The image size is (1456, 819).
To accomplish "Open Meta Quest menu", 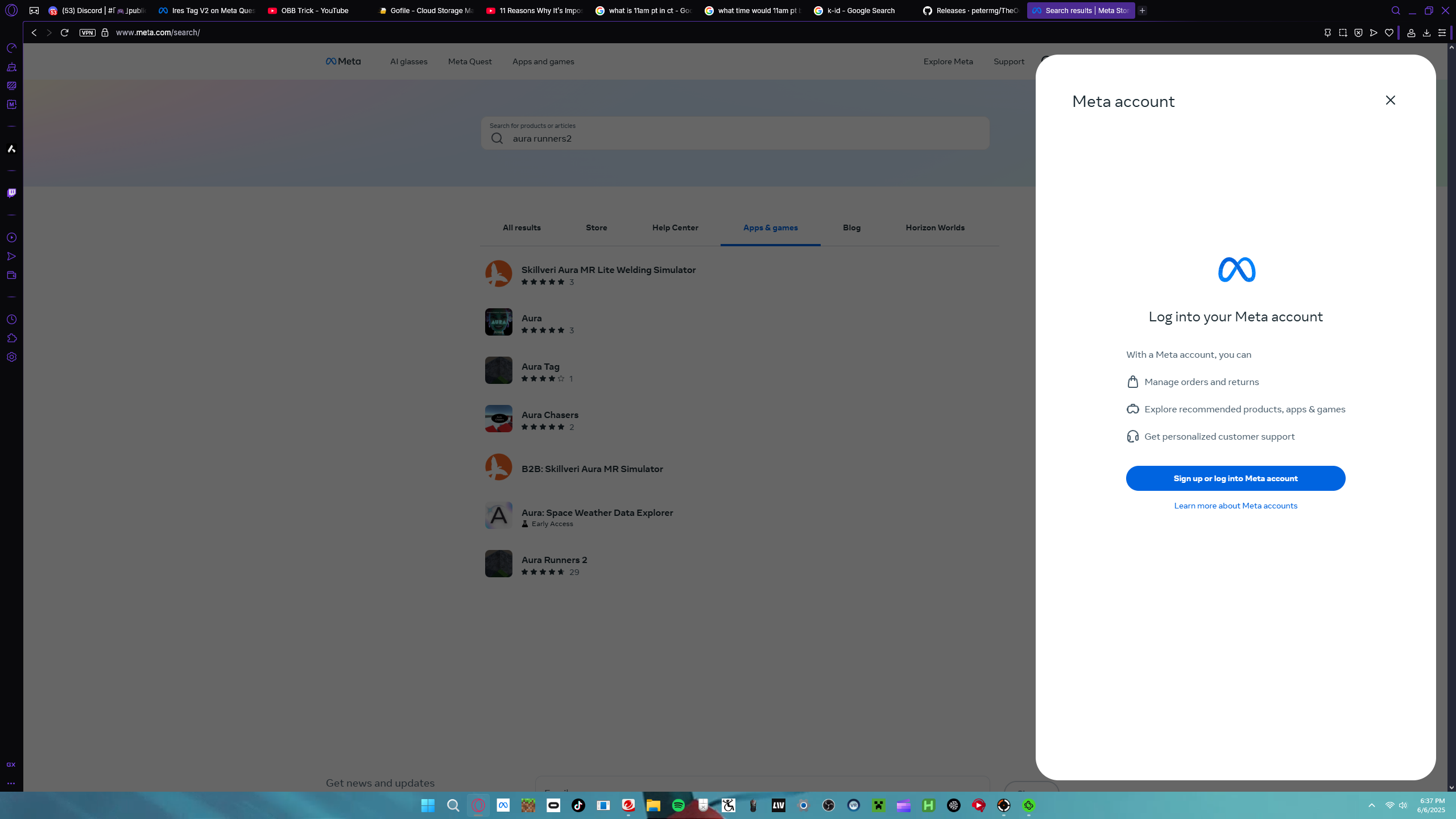I will [x=470, y=61].
